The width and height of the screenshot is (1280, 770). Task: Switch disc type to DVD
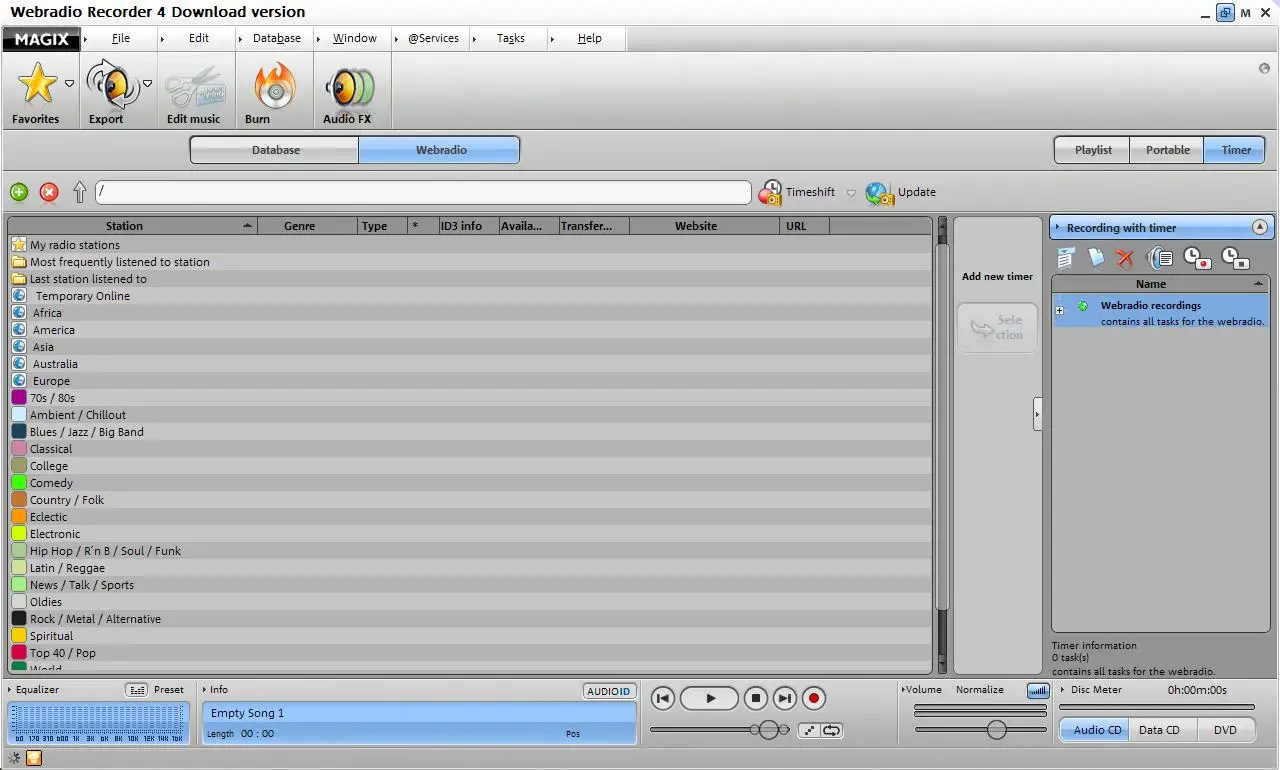pyautogui.click(x=1225, y=730)
